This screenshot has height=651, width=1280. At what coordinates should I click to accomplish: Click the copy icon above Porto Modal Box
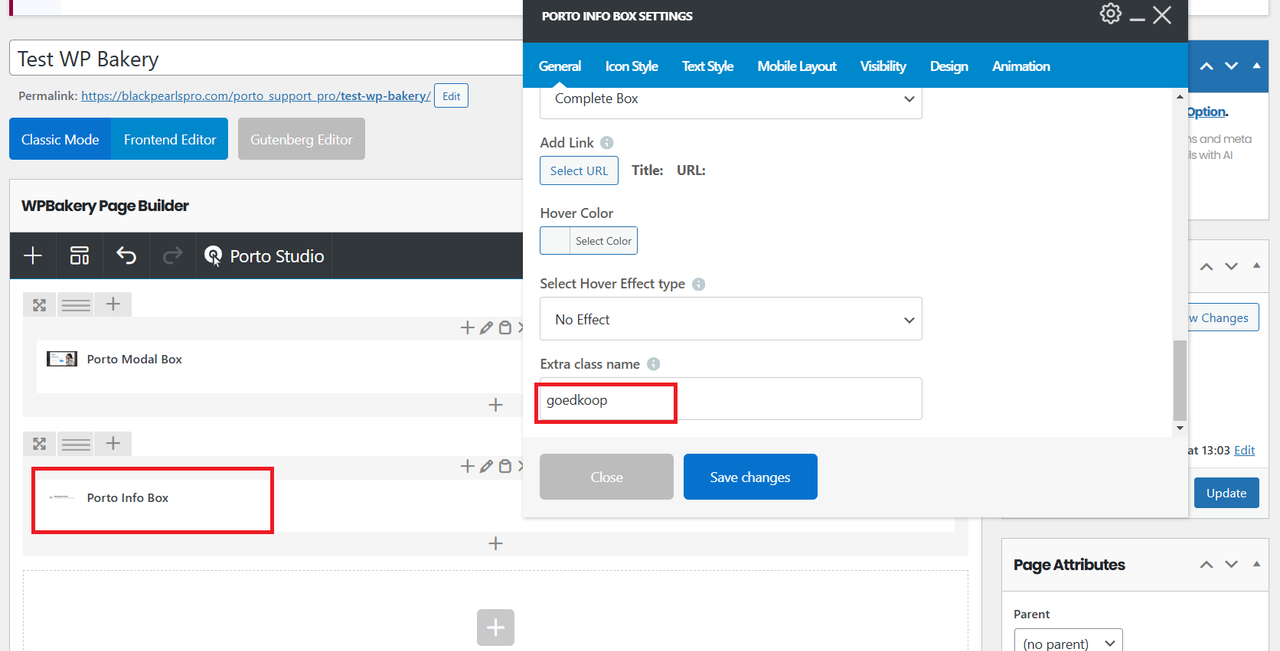tap(505, 327)
